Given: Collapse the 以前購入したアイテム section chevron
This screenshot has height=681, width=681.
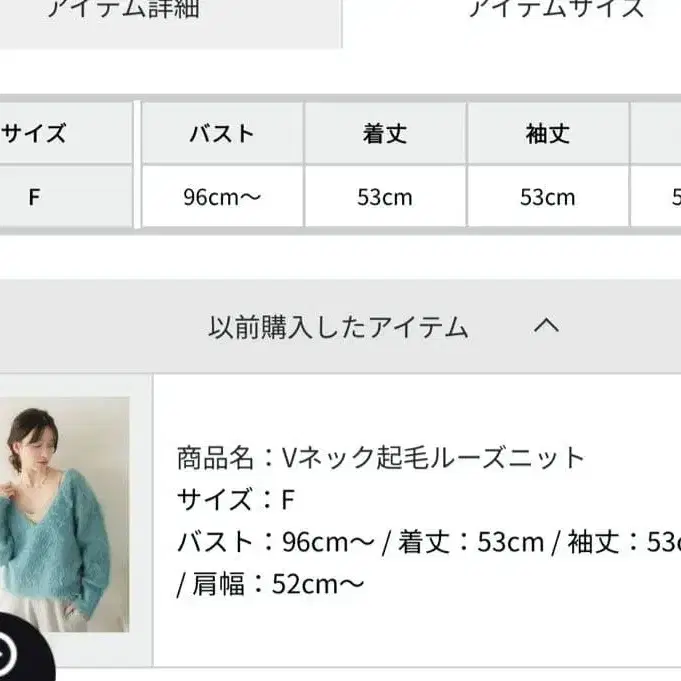Looking at the screenshot, I should tap(546, 326).
